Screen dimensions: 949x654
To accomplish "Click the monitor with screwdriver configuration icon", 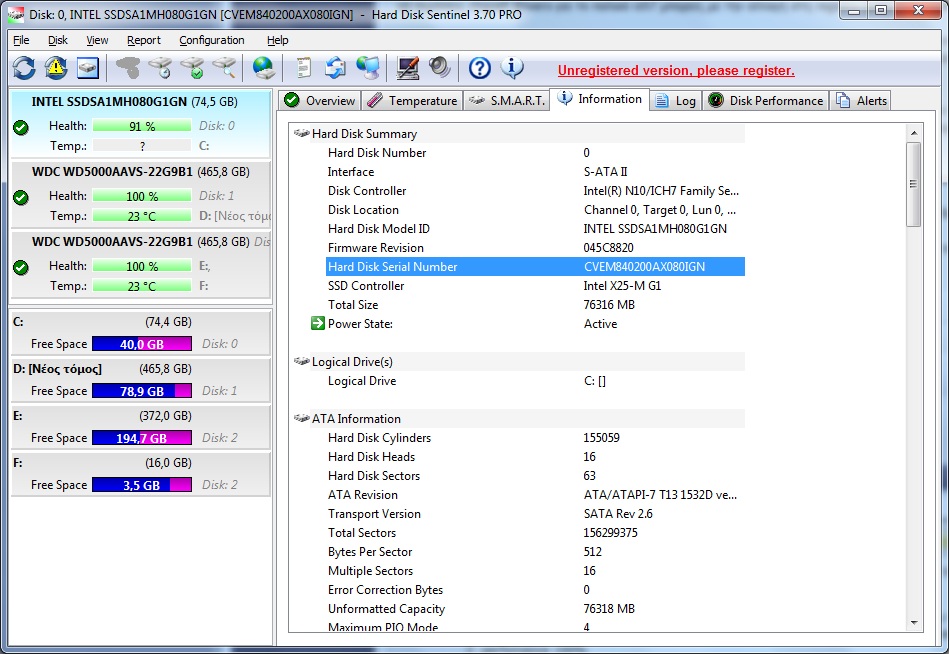I will coord(407,68).
